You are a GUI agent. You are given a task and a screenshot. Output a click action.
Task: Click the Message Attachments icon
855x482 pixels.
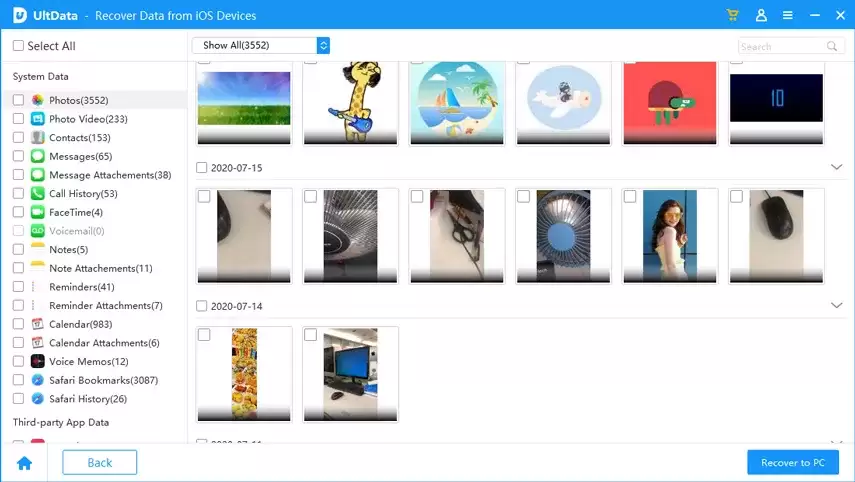pos(38,174)
